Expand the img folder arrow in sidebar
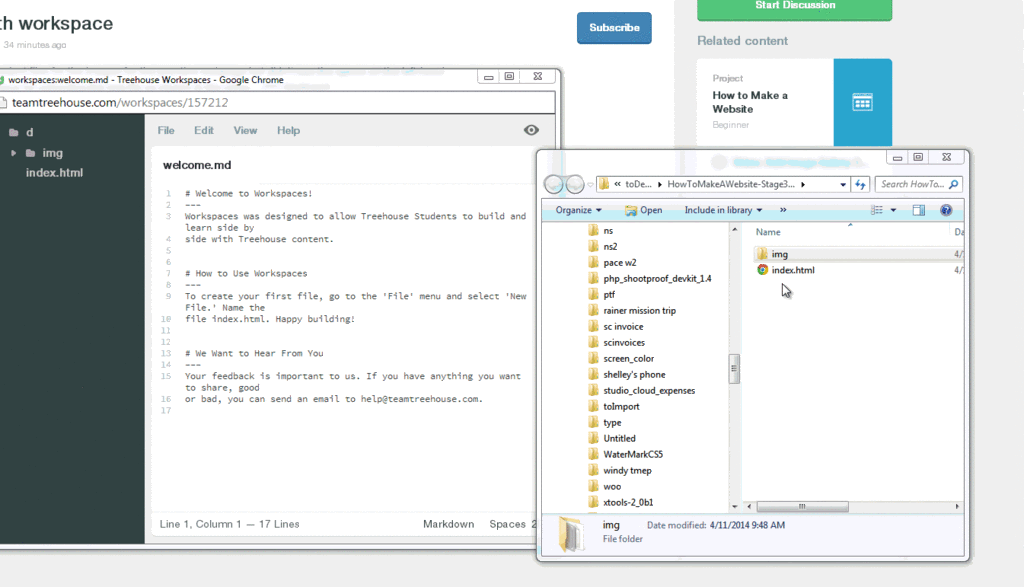The image size is (1024, 587). 13,153
